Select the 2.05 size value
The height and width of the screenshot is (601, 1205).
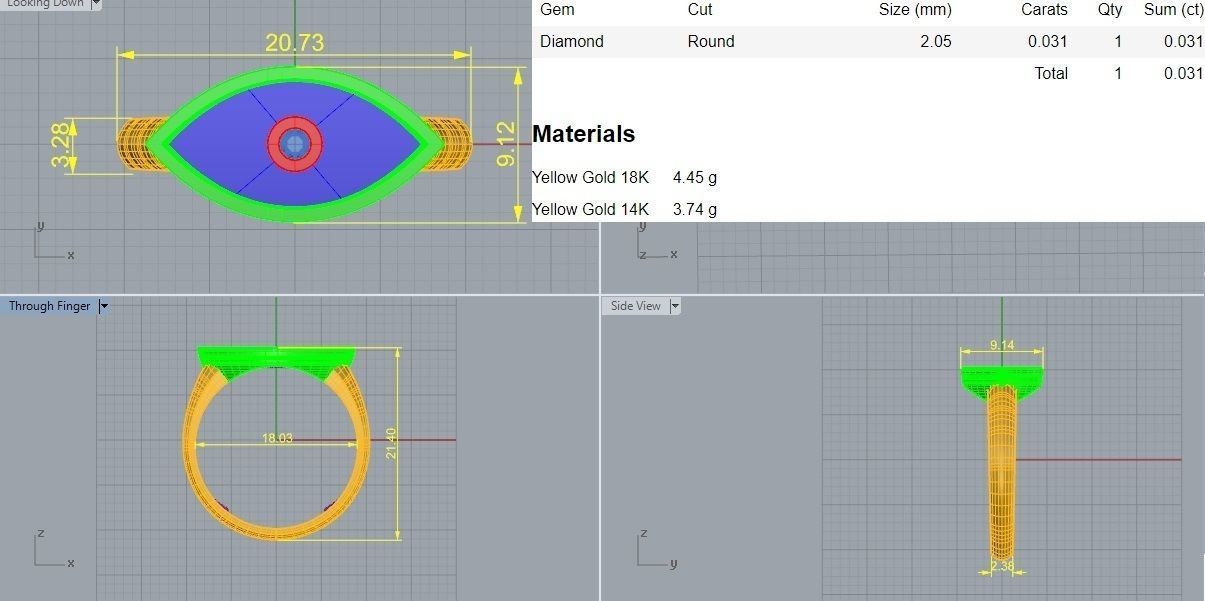(x=935, y=41)
